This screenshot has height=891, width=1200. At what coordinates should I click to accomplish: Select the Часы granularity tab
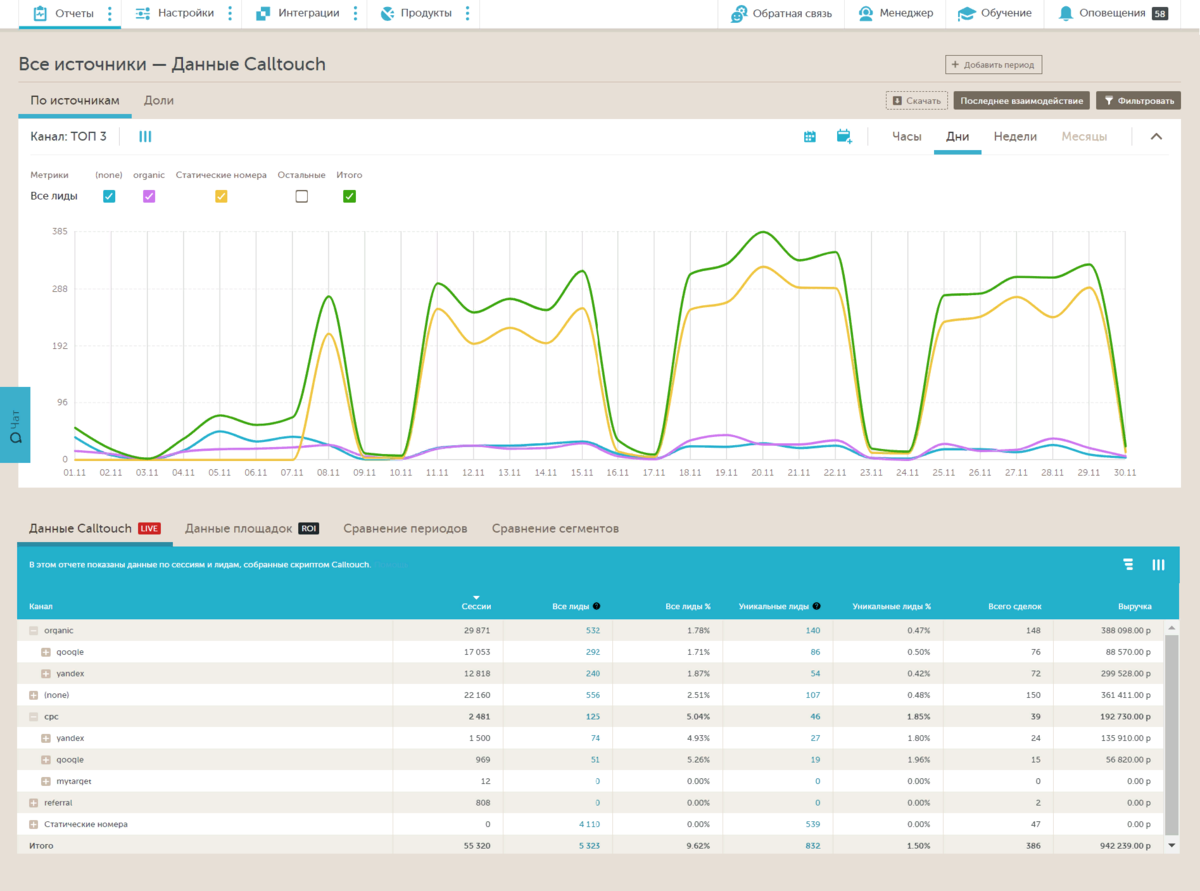(907, 136)
